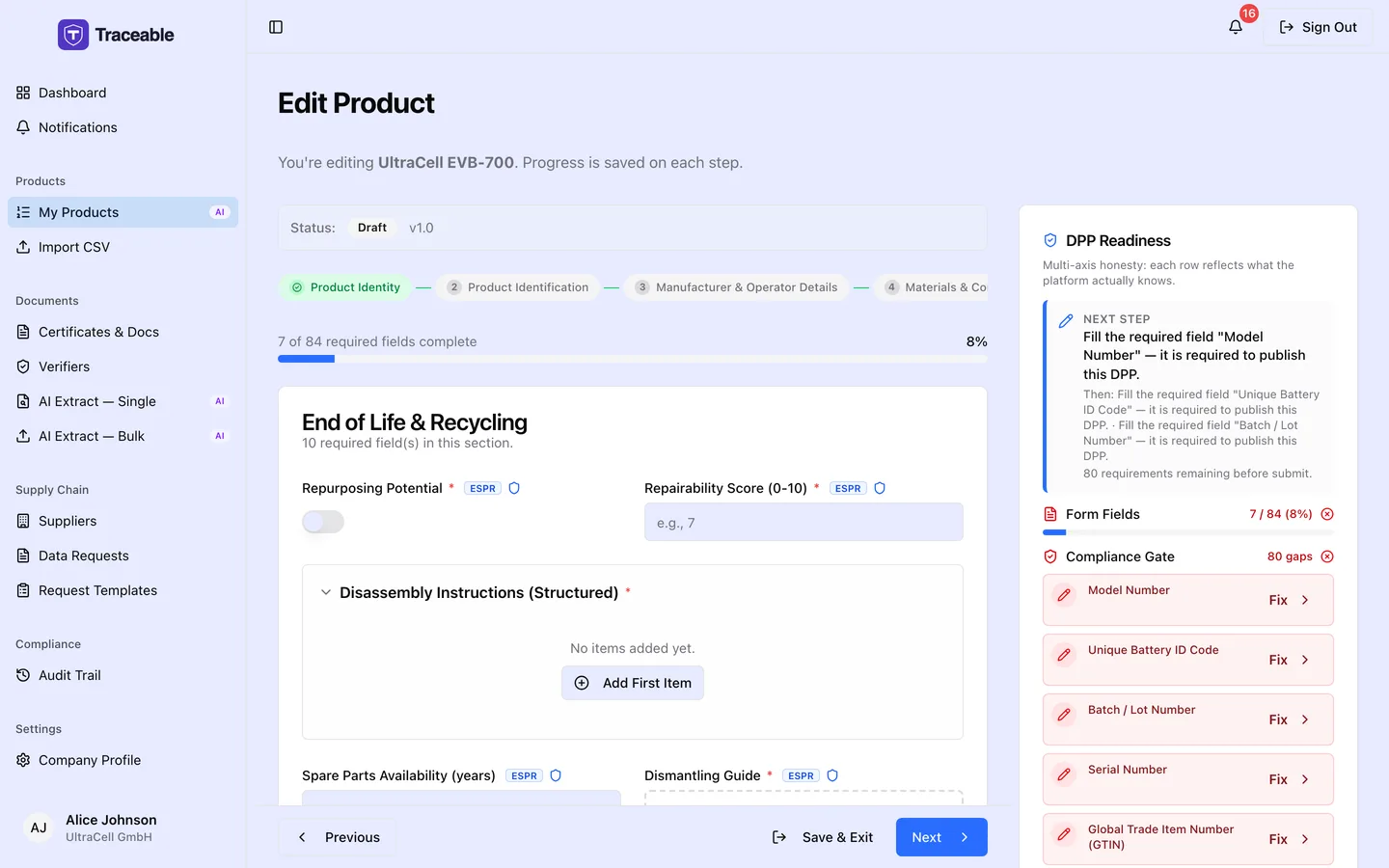Click the AJ user avatar
This screenshot has height=868, width=1389.
click(39, 827)
